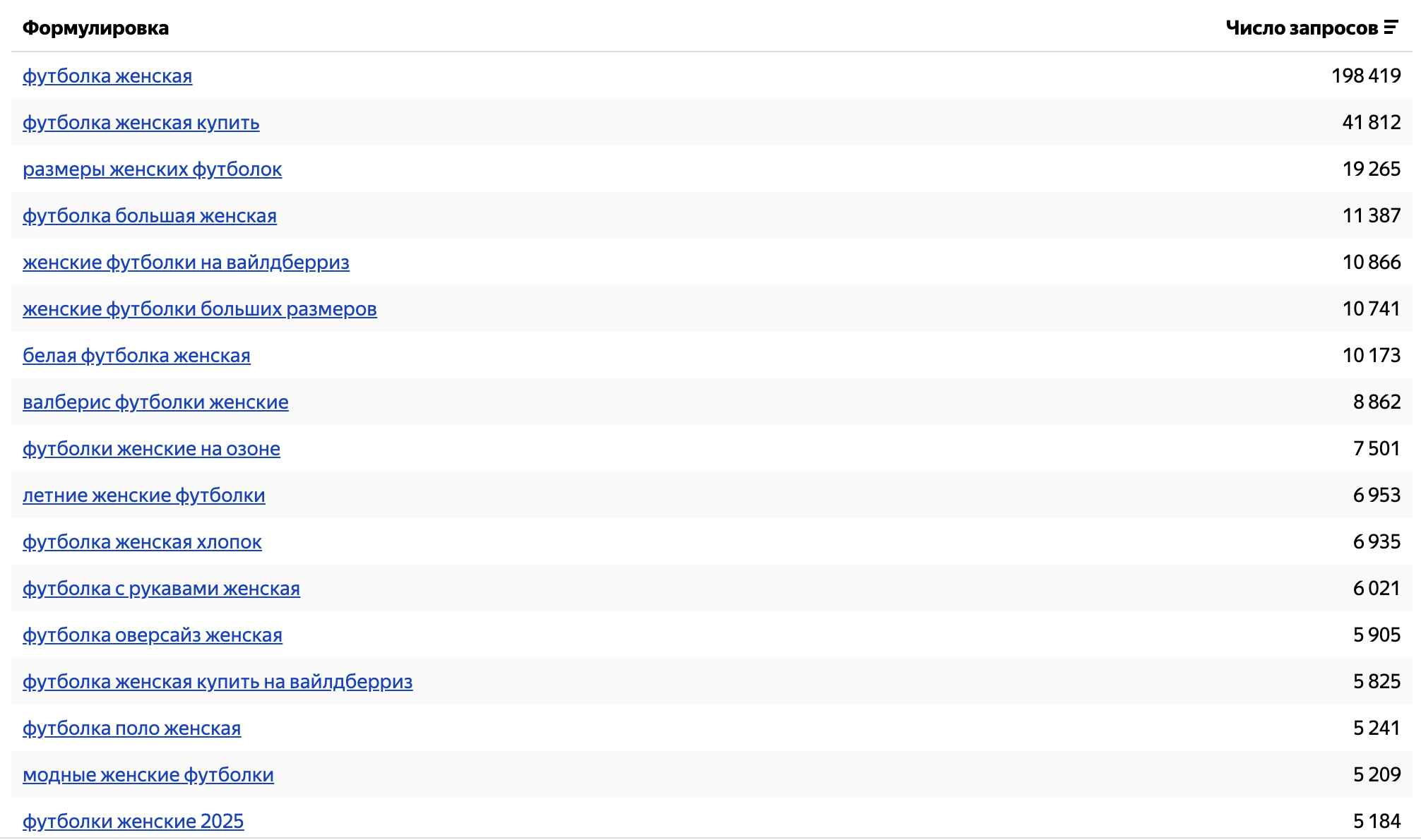Screen dimensions: 1421x840
Task: Select the value 198 419
Action: pyautogui.click(x=1366, y=76)
